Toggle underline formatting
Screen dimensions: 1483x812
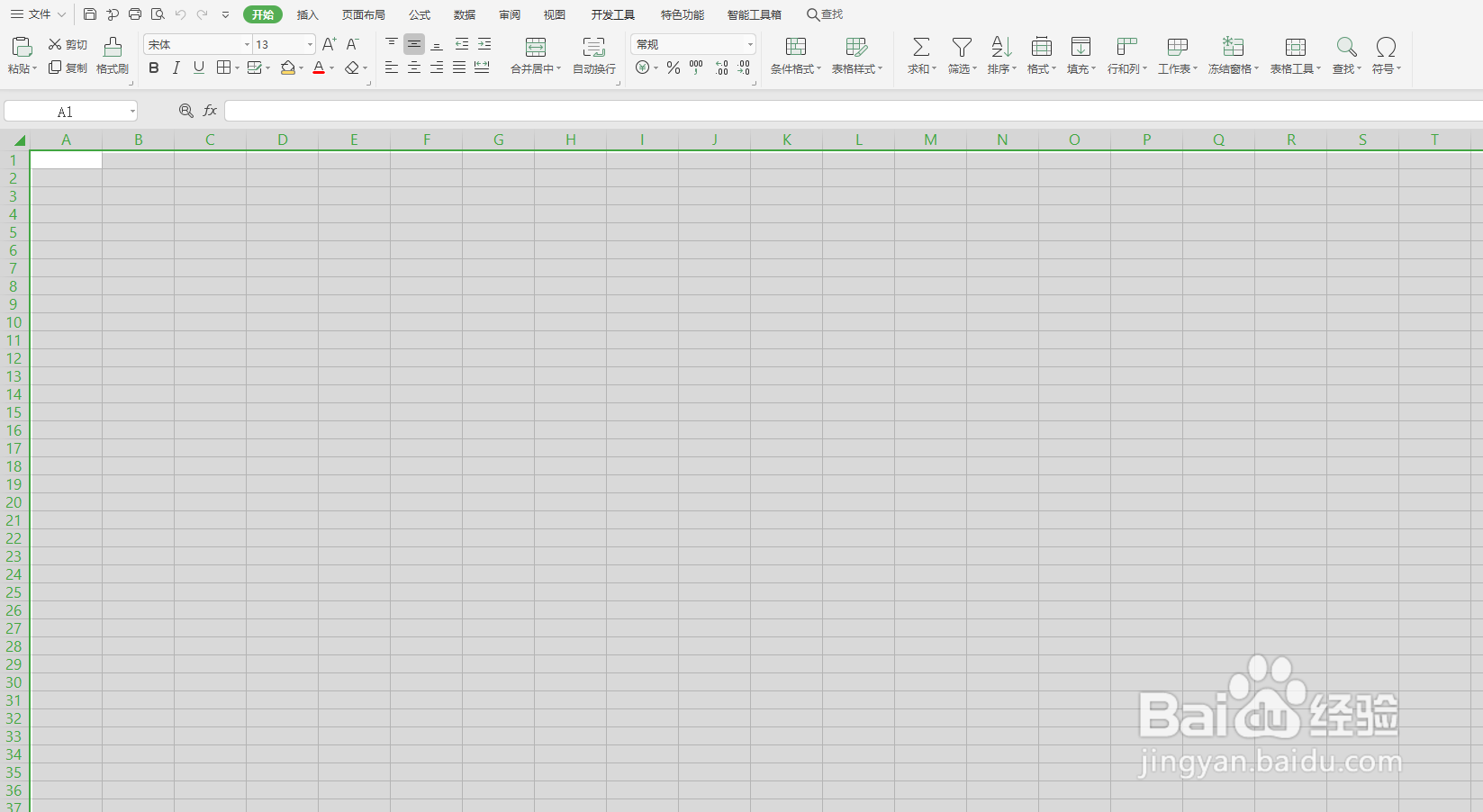(x=199, y=68)
